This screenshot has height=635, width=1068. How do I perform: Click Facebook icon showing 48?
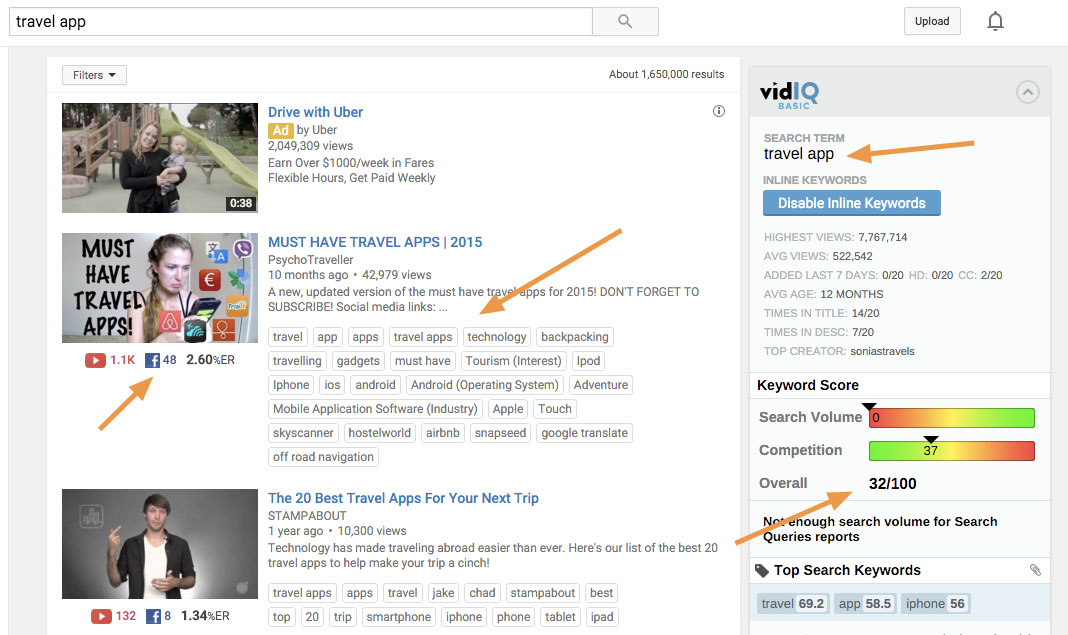click(153, 360)
